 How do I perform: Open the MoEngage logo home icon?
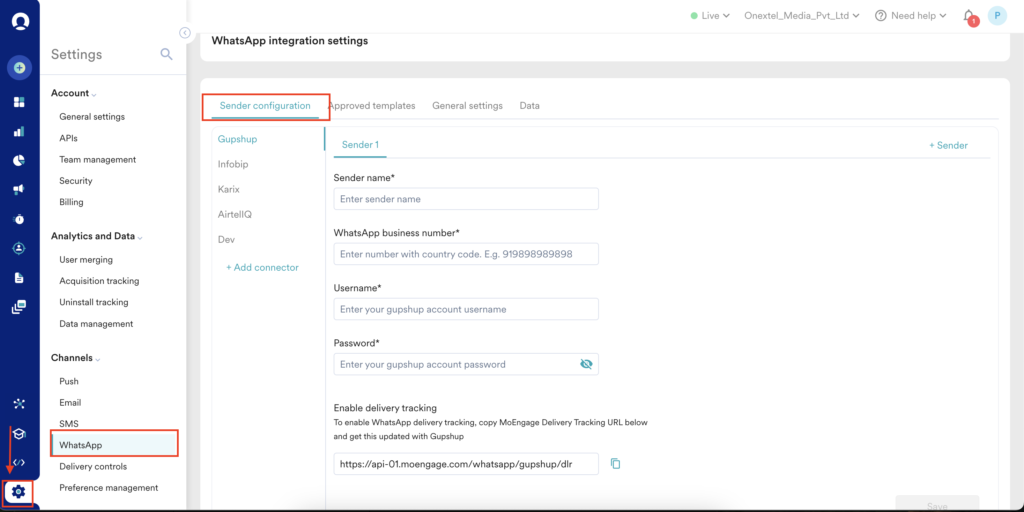pyautogui.click(x=20, y=22)
